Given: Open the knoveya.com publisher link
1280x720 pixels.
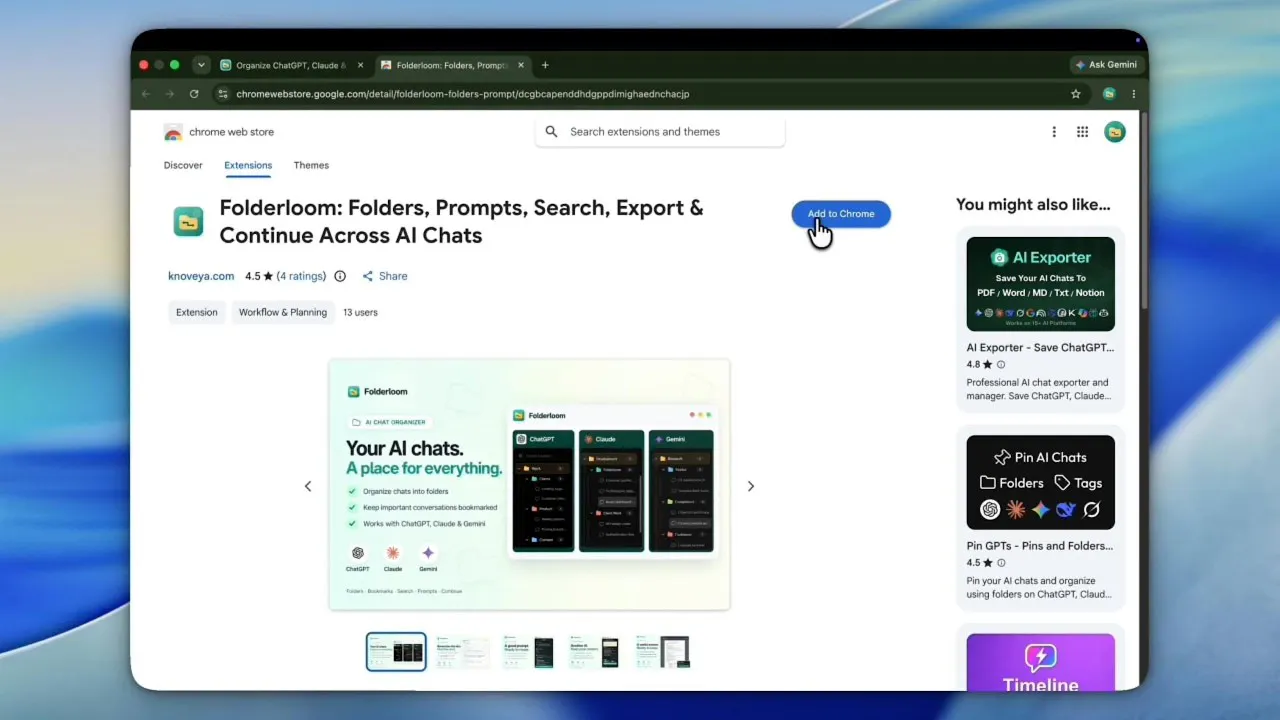Looking at the screenshot, I should click(x=201, y=276).
